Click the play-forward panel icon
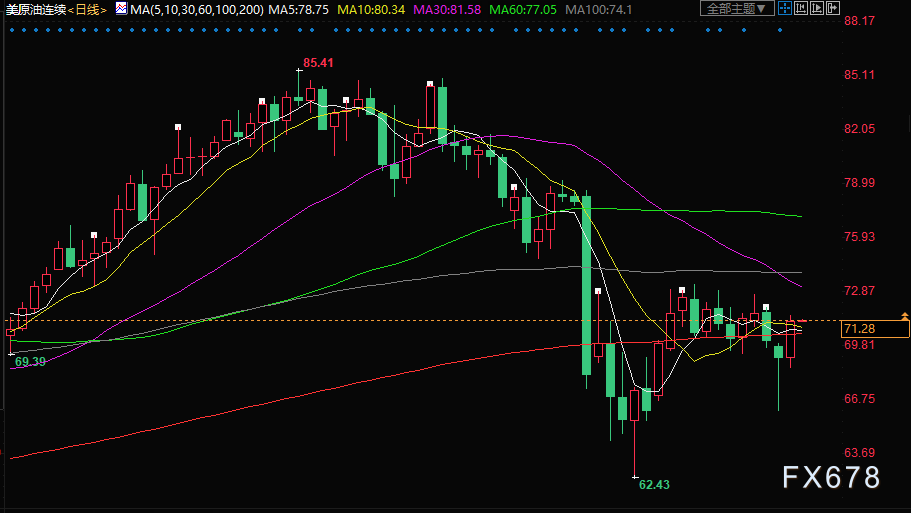The image size is (911, 513). pyautogui.click(x=818, y=9)
